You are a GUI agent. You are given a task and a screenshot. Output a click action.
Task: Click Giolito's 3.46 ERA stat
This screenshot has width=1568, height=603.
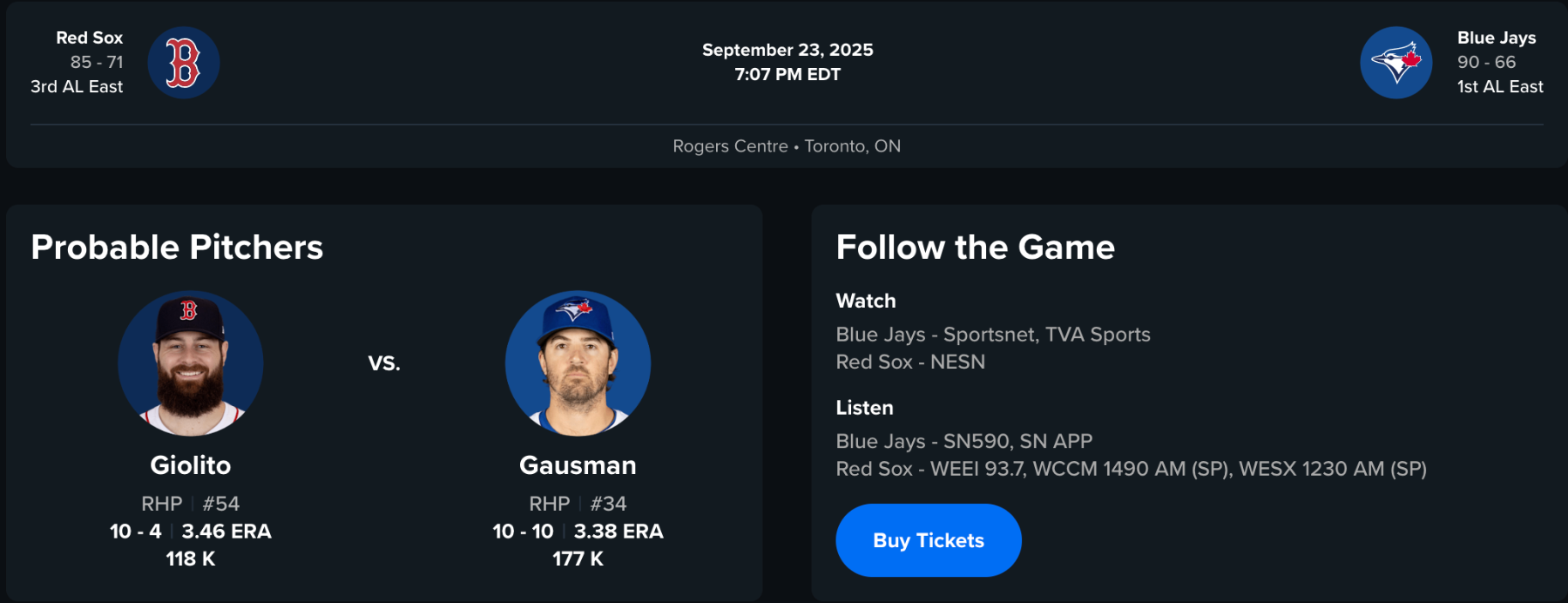(x=226, y=532)
